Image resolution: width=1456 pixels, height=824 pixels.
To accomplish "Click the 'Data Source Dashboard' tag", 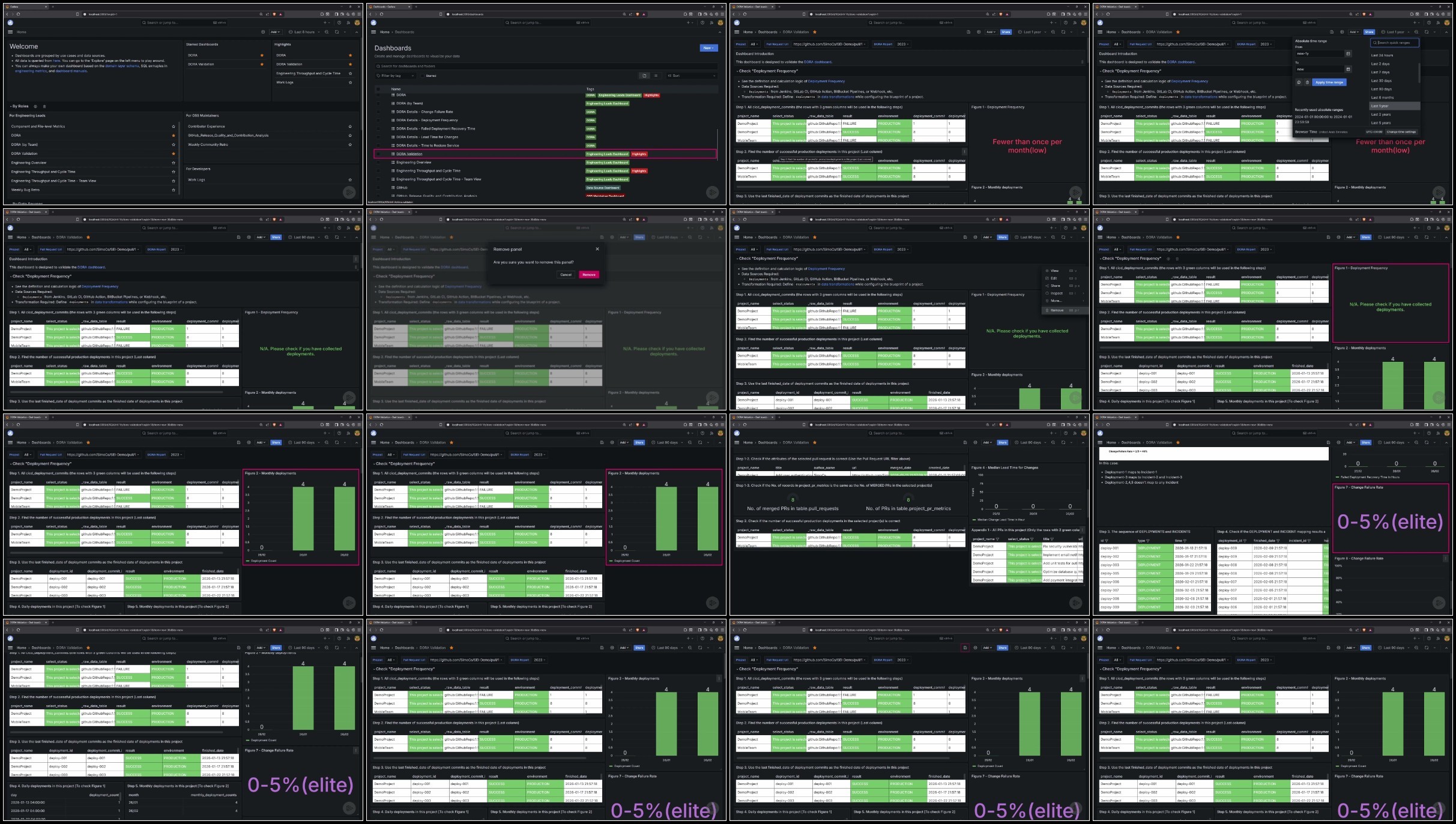I will pyautogui.click(x=603, y=187).
